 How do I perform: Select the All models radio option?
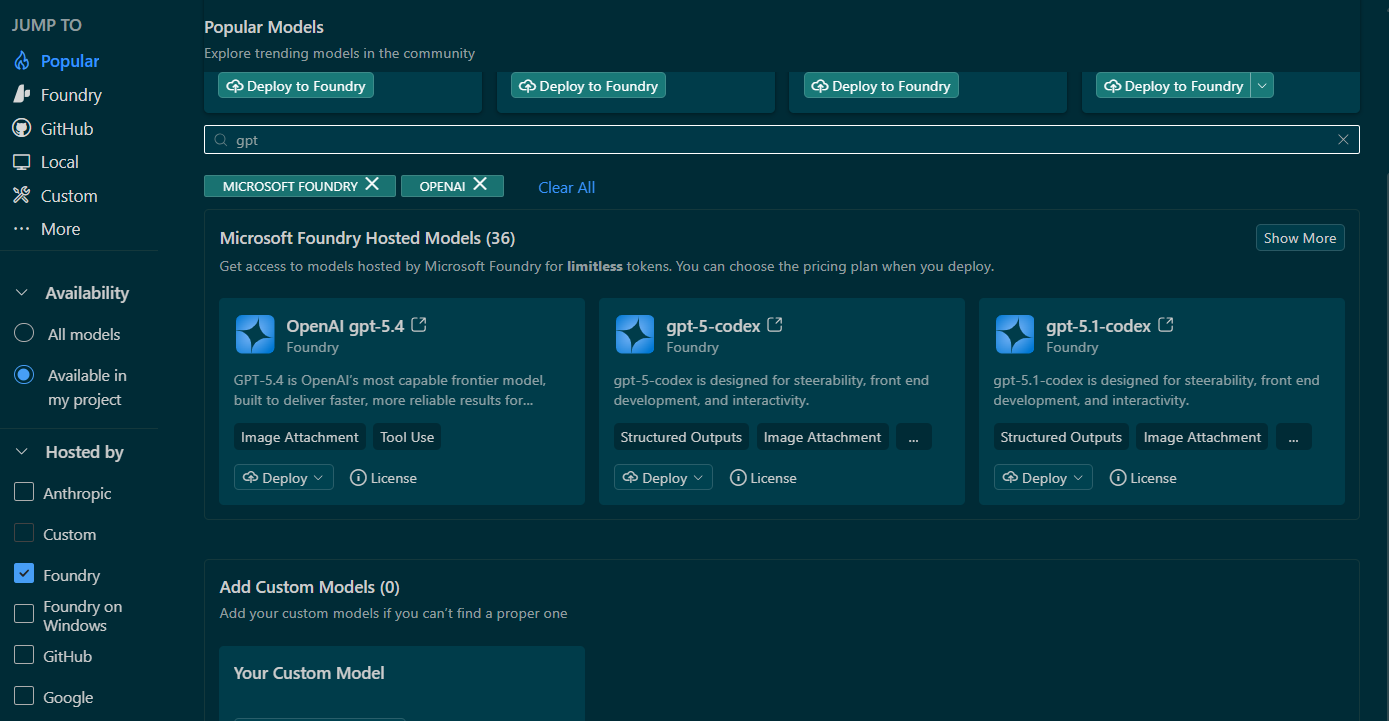[x=24, y=334]
